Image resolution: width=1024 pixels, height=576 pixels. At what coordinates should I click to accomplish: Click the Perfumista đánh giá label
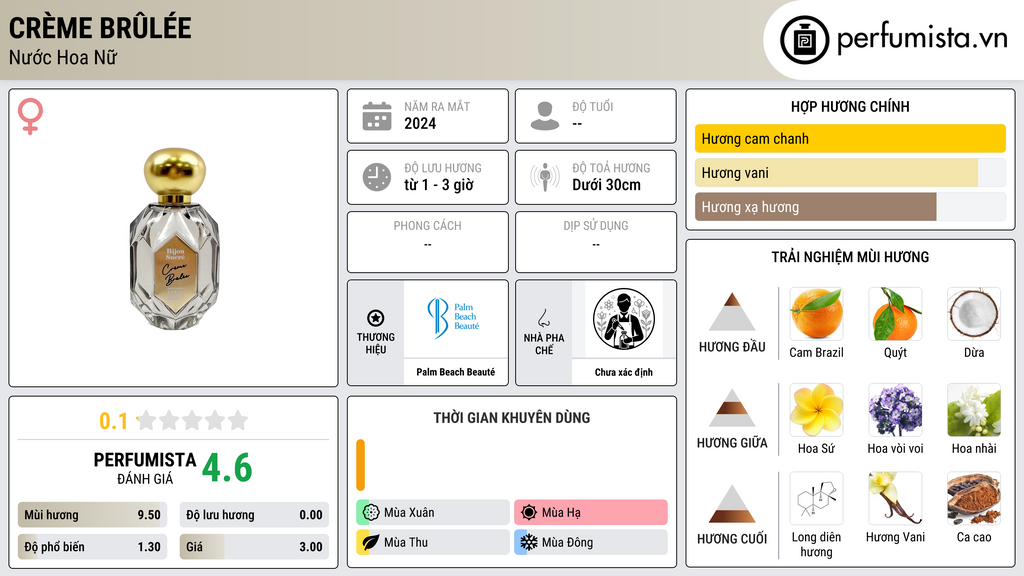(145, 468)
